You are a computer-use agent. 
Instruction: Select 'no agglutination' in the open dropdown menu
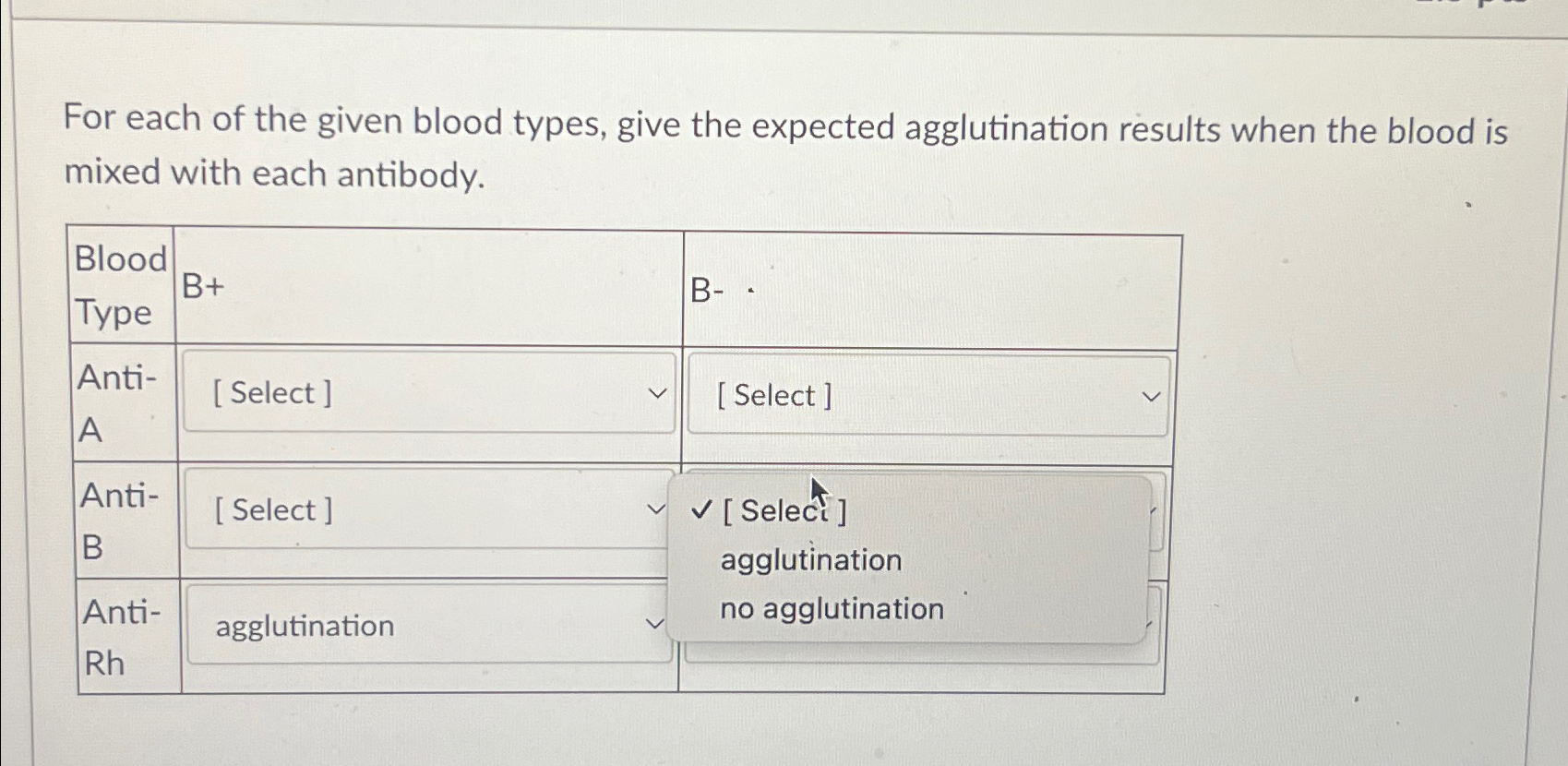[829, 608]
